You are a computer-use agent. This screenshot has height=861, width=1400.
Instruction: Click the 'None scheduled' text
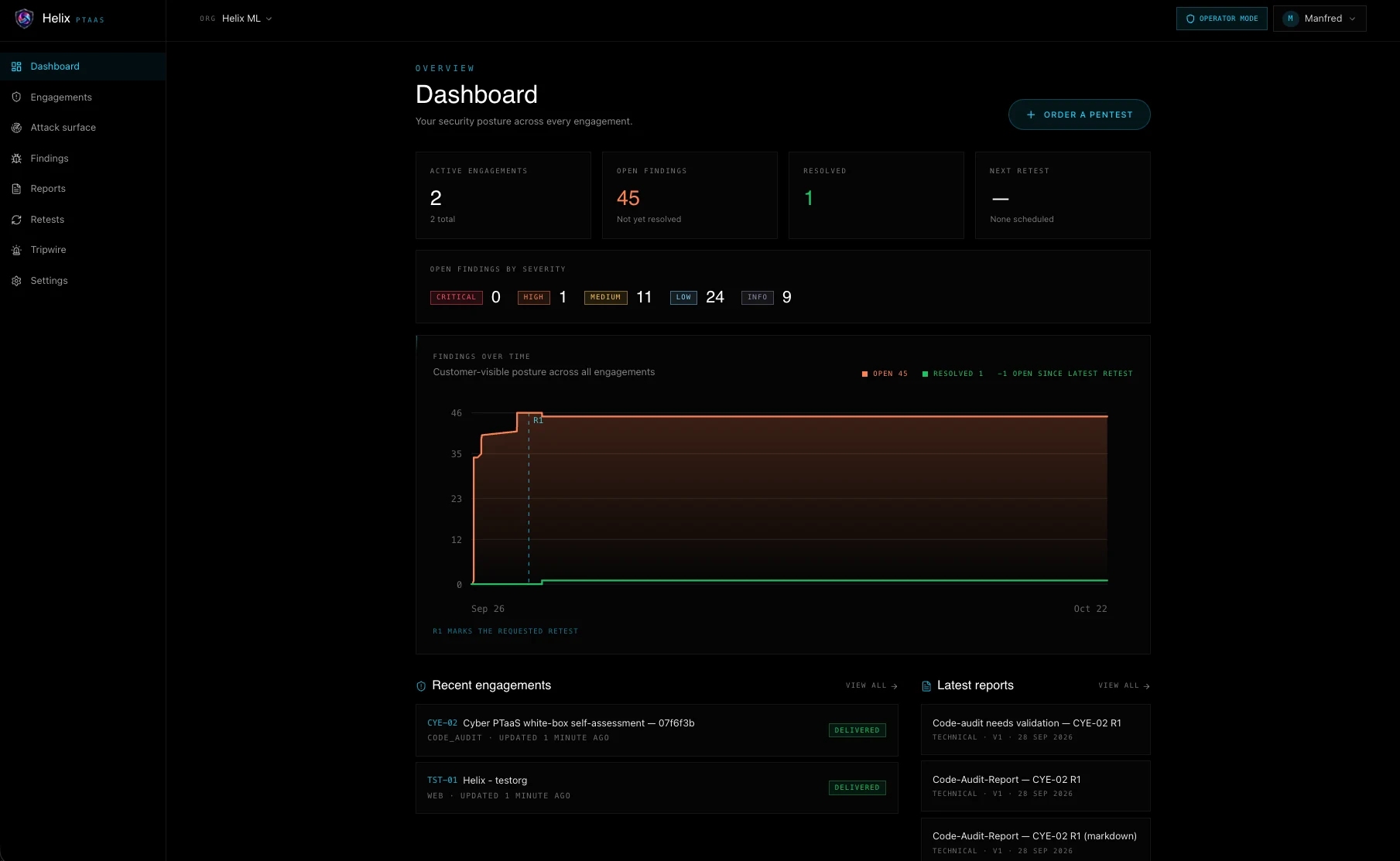pos(1022,220)
